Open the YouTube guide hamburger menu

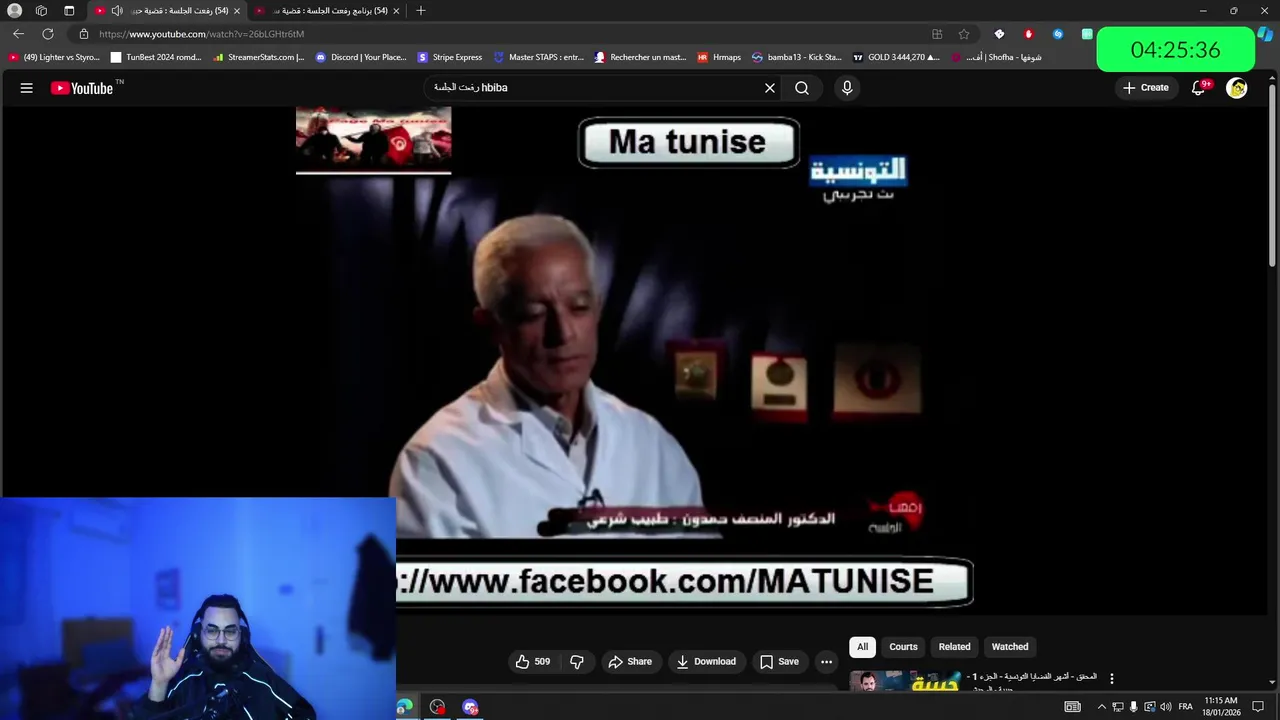click(26, 88)
